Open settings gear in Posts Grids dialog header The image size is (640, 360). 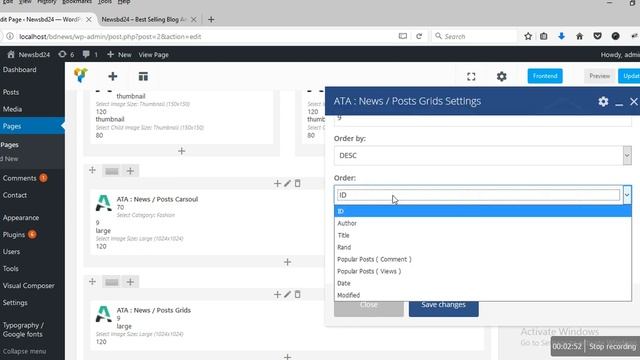[603, 101]
